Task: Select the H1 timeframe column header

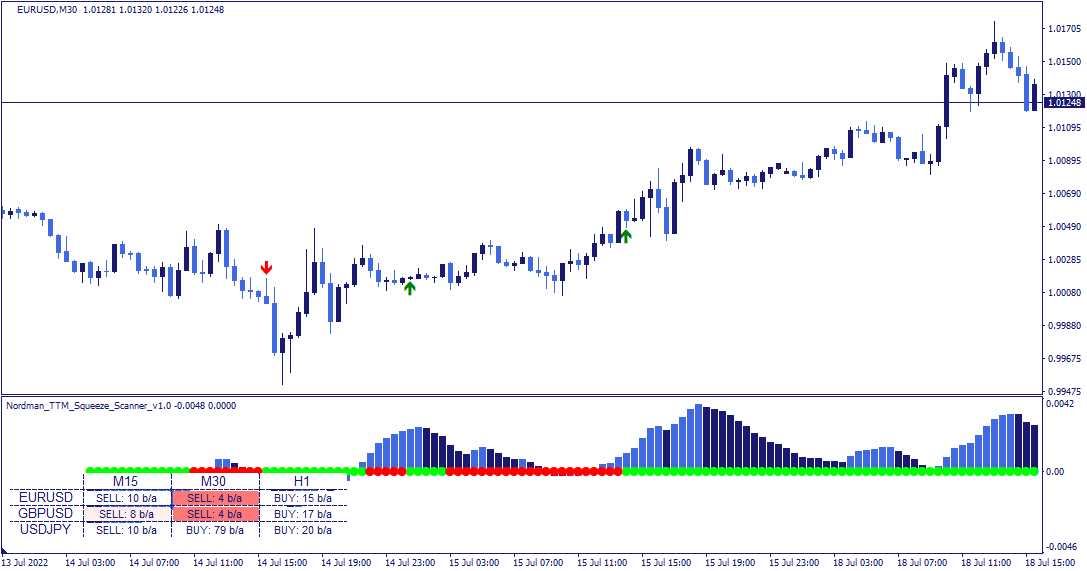Action: click(302, 481)
